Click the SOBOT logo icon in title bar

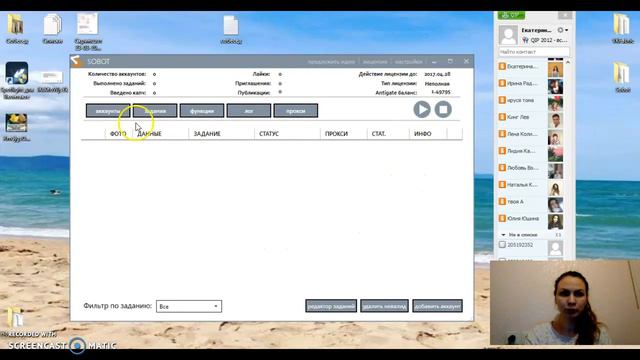[x=76, y=61]
